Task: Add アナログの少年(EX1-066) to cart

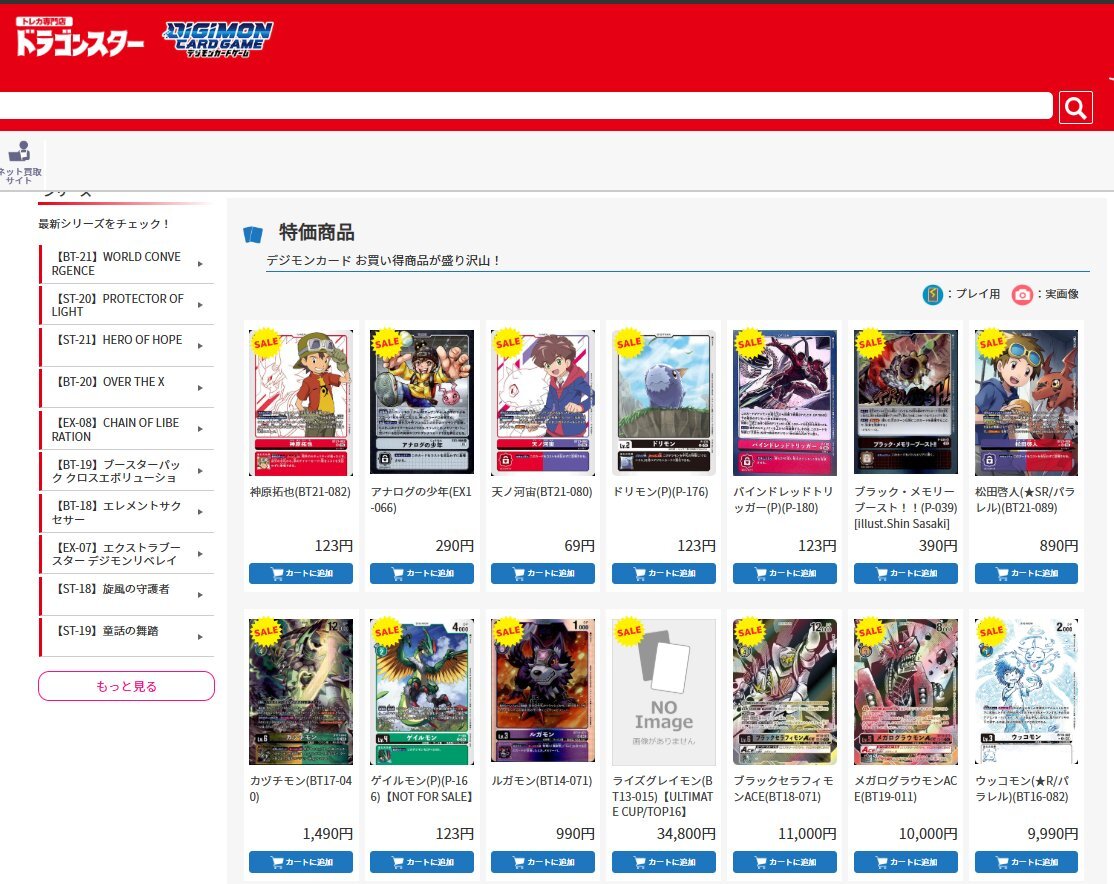Action: (x=422, y=573)
